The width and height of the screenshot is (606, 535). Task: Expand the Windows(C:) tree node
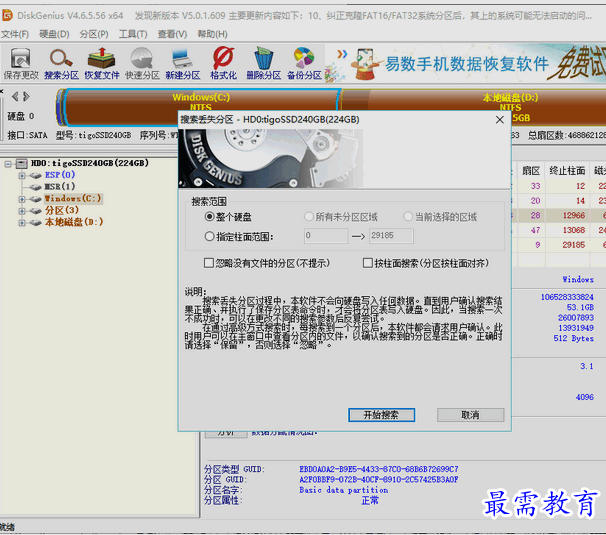[22, 199]
